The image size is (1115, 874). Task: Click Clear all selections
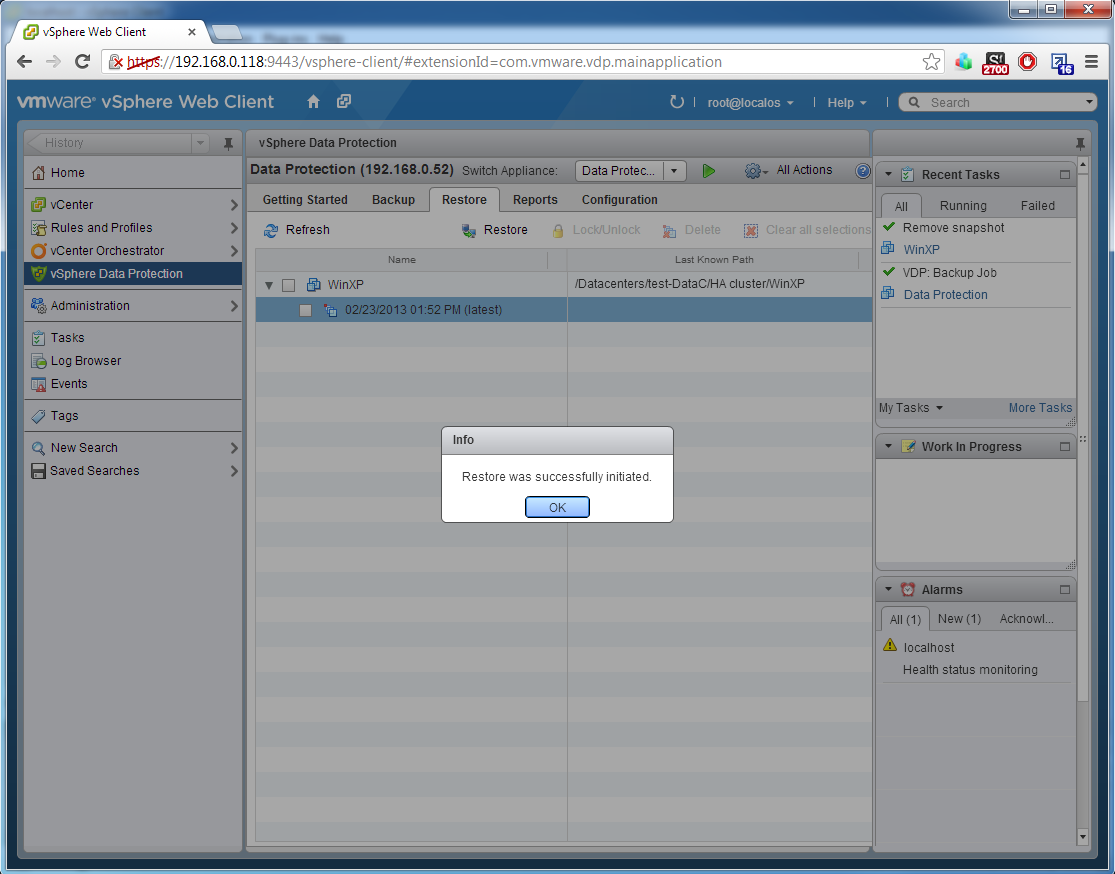(x=807, y=230)
